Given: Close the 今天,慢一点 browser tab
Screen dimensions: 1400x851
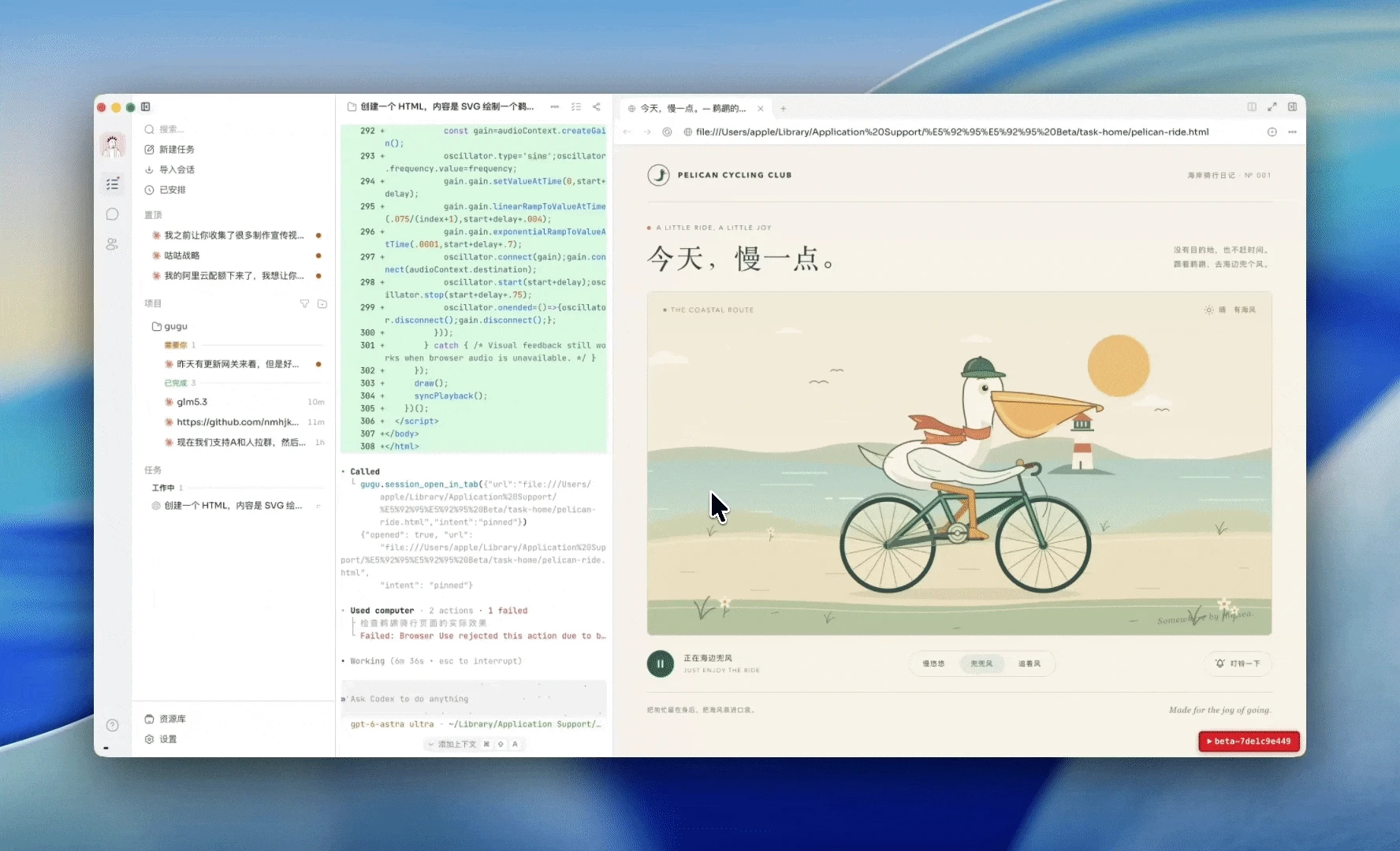Looking at the screenshot, I should (761, 109).
